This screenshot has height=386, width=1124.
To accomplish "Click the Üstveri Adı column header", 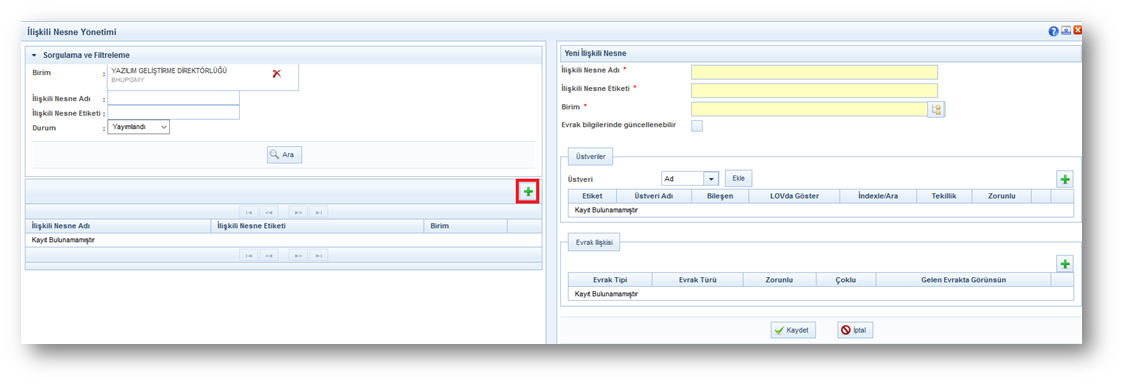I will tap(653, 196).
